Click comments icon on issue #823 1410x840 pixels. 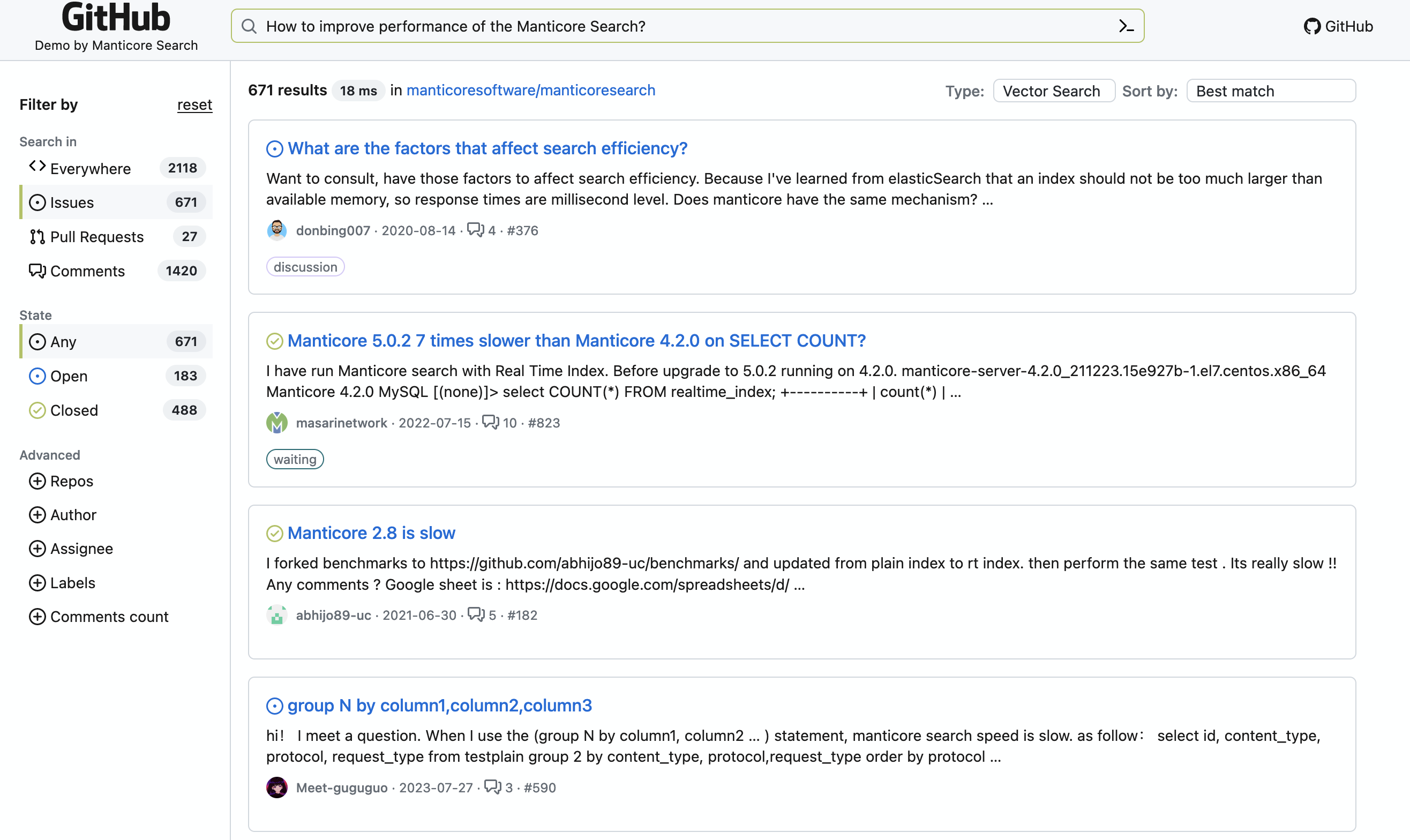[x=490, y=422]
